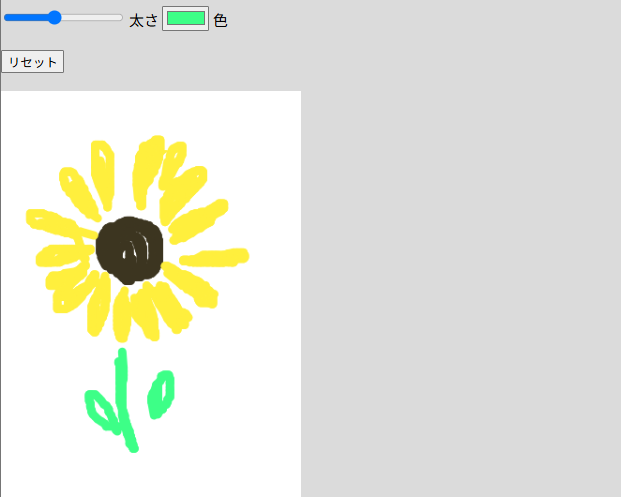
Task: Click blank white canvas above the sunflower
Action: point(150,111)
